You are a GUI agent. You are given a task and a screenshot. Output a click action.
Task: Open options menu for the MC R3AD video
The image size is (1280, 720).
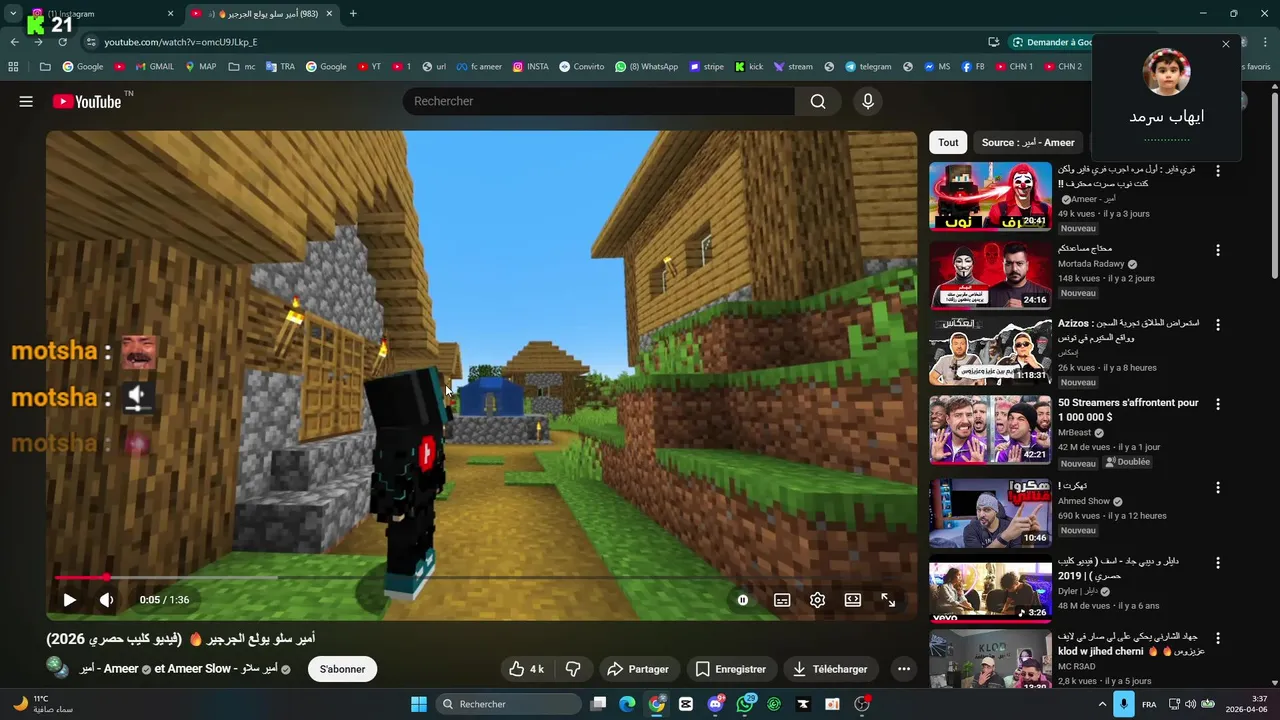click(x=1218, y=639)
